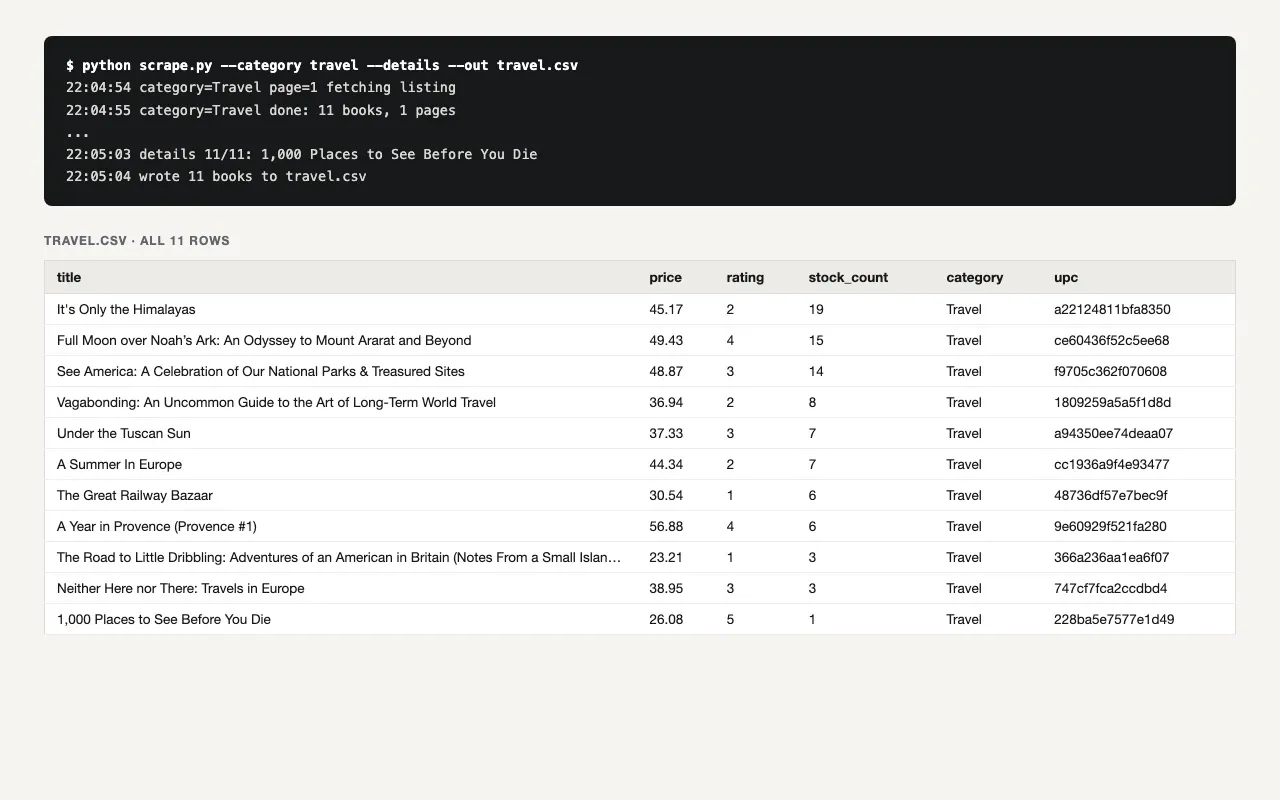1280x800 pixels.
Task: Click price value 23.21
Action: [x=666, y=557]
